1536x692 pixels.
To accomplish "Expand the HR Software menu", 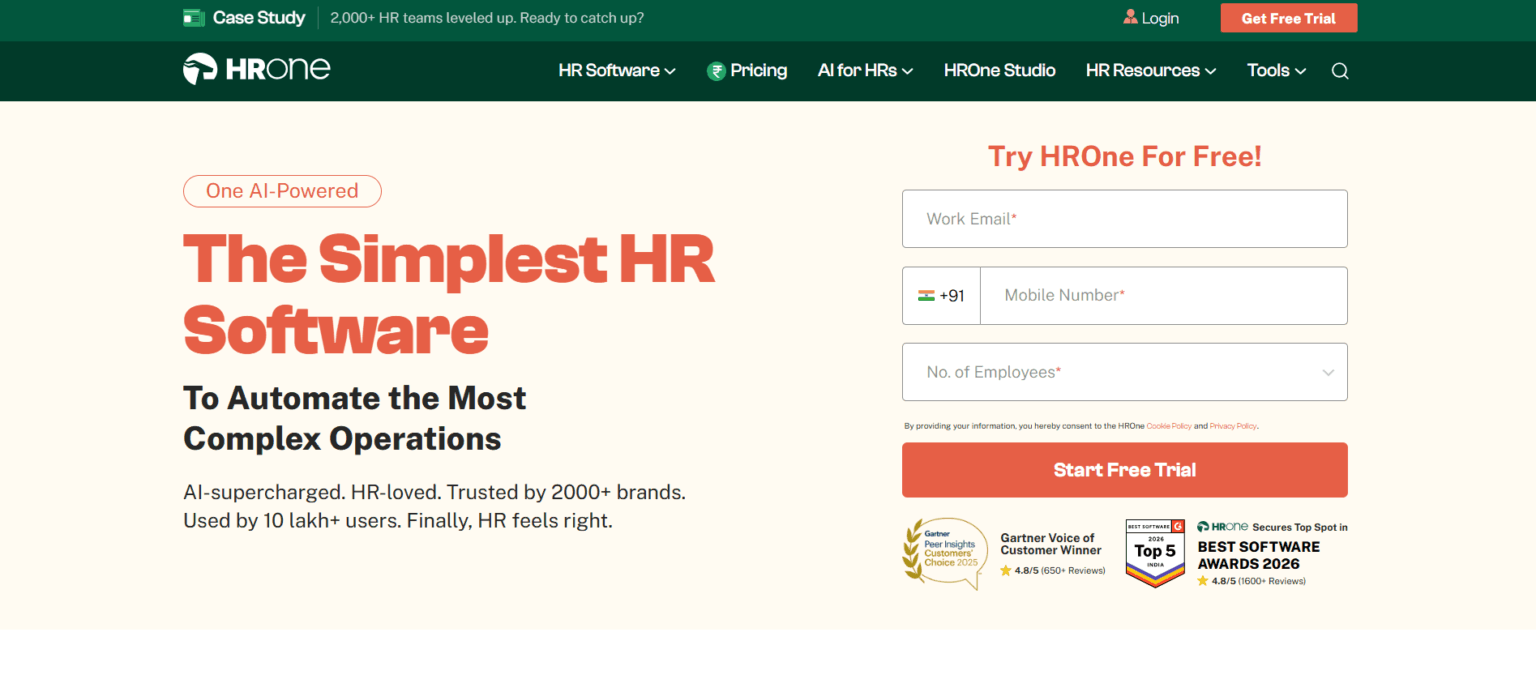I will [617, 70].
